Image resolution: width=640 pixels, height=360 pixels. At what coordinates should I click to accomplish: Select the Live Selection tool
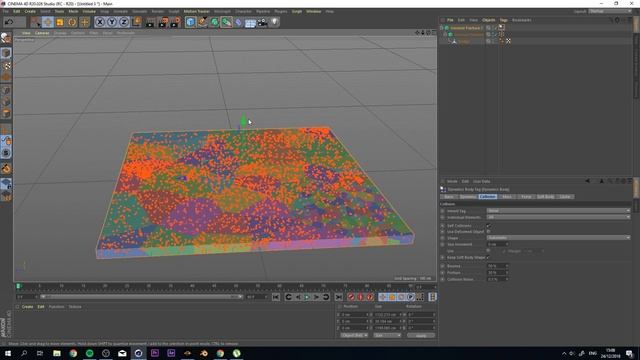(36, 22)
